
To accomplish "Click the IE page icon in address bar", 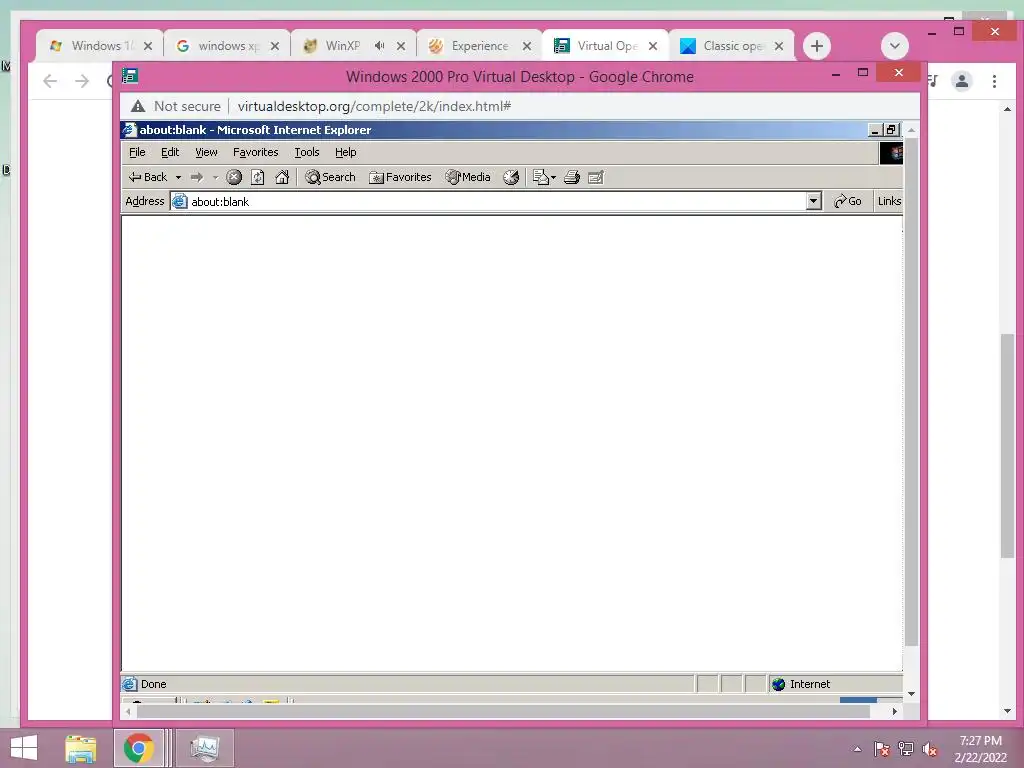I will [x=179, y=201].
